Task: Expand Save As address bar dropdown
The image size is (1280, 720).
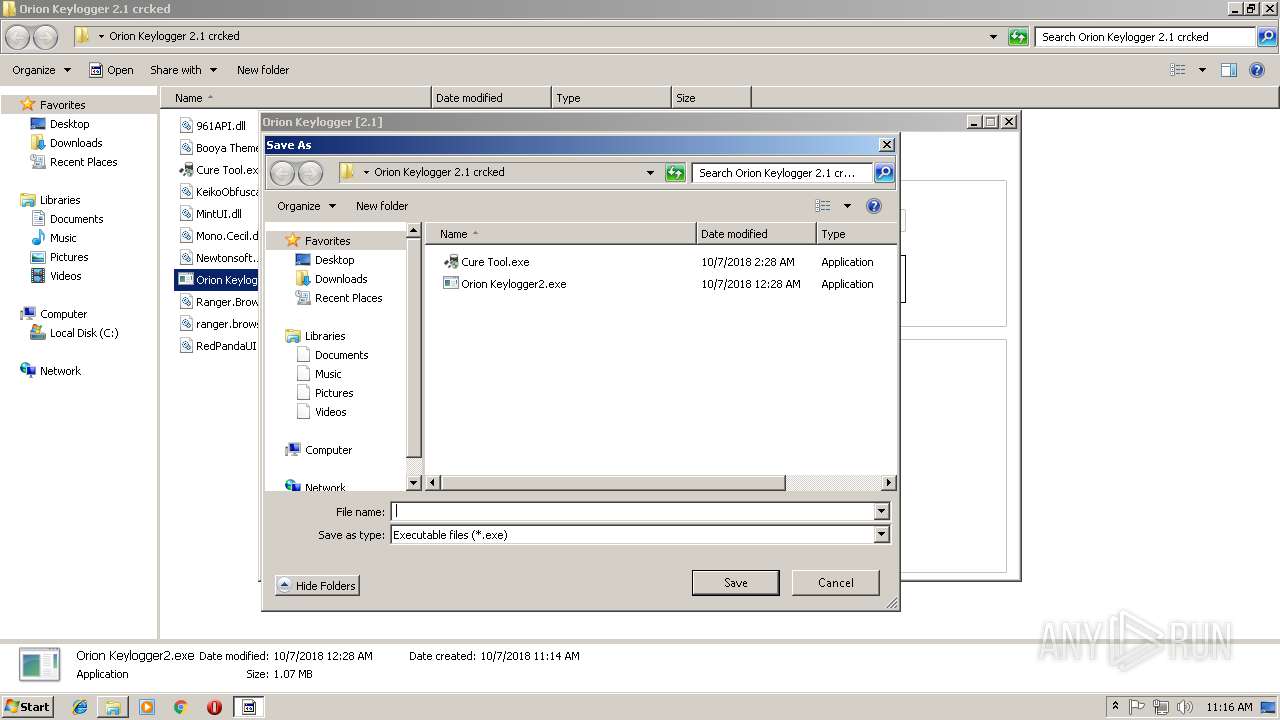Action: coord(651,173)
